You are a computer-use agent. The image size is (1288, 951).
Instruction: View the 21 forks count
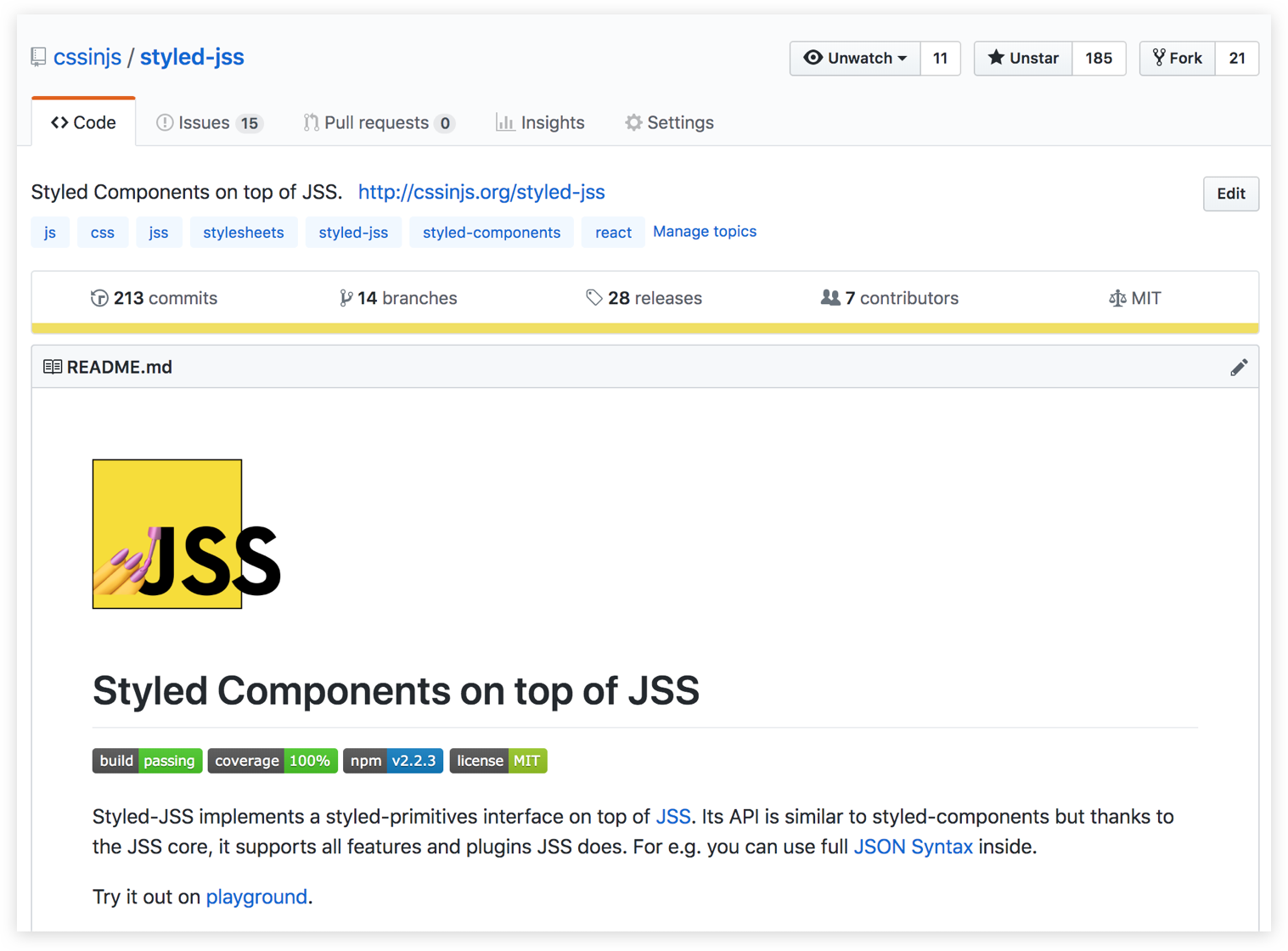coord(1237,58)
